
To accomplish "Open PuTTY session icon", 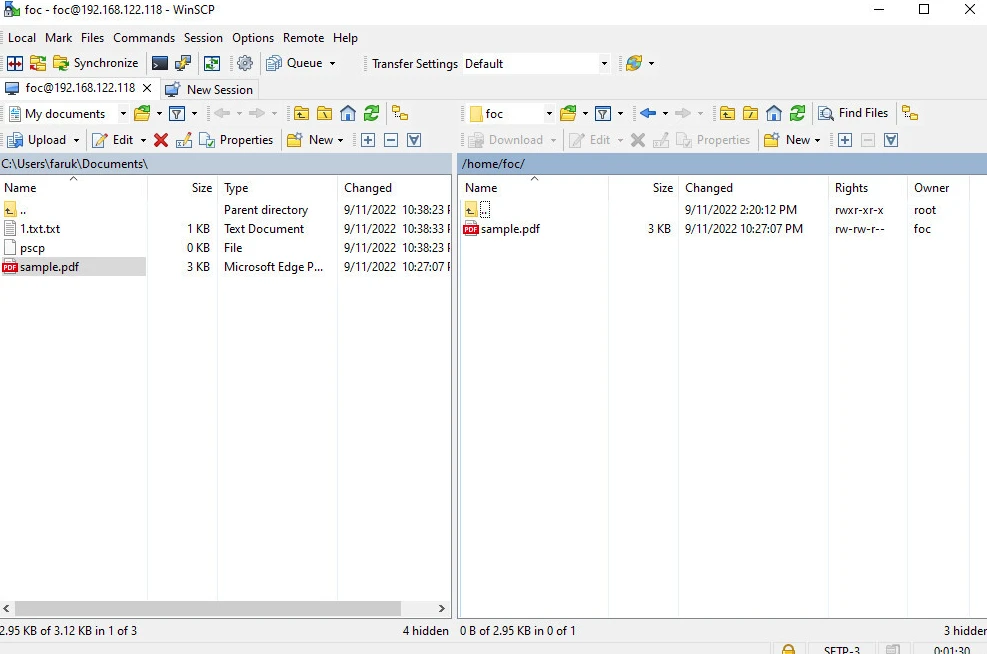I will pyautogui.click(x=184, y=63).
